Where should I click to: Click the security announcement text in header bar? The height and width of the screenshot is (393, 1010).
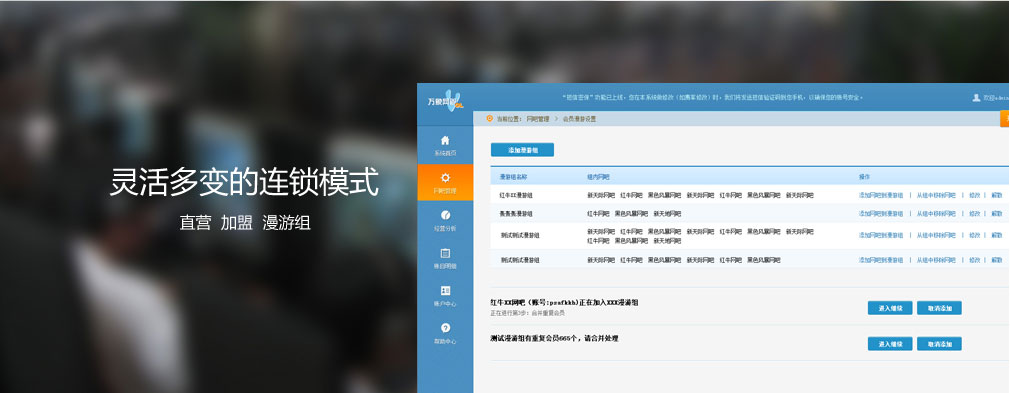712,97
